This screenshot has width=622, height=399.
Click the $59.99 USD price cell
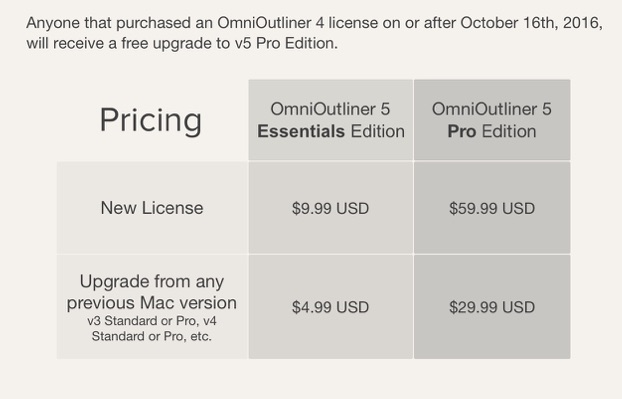coord(492,208)
